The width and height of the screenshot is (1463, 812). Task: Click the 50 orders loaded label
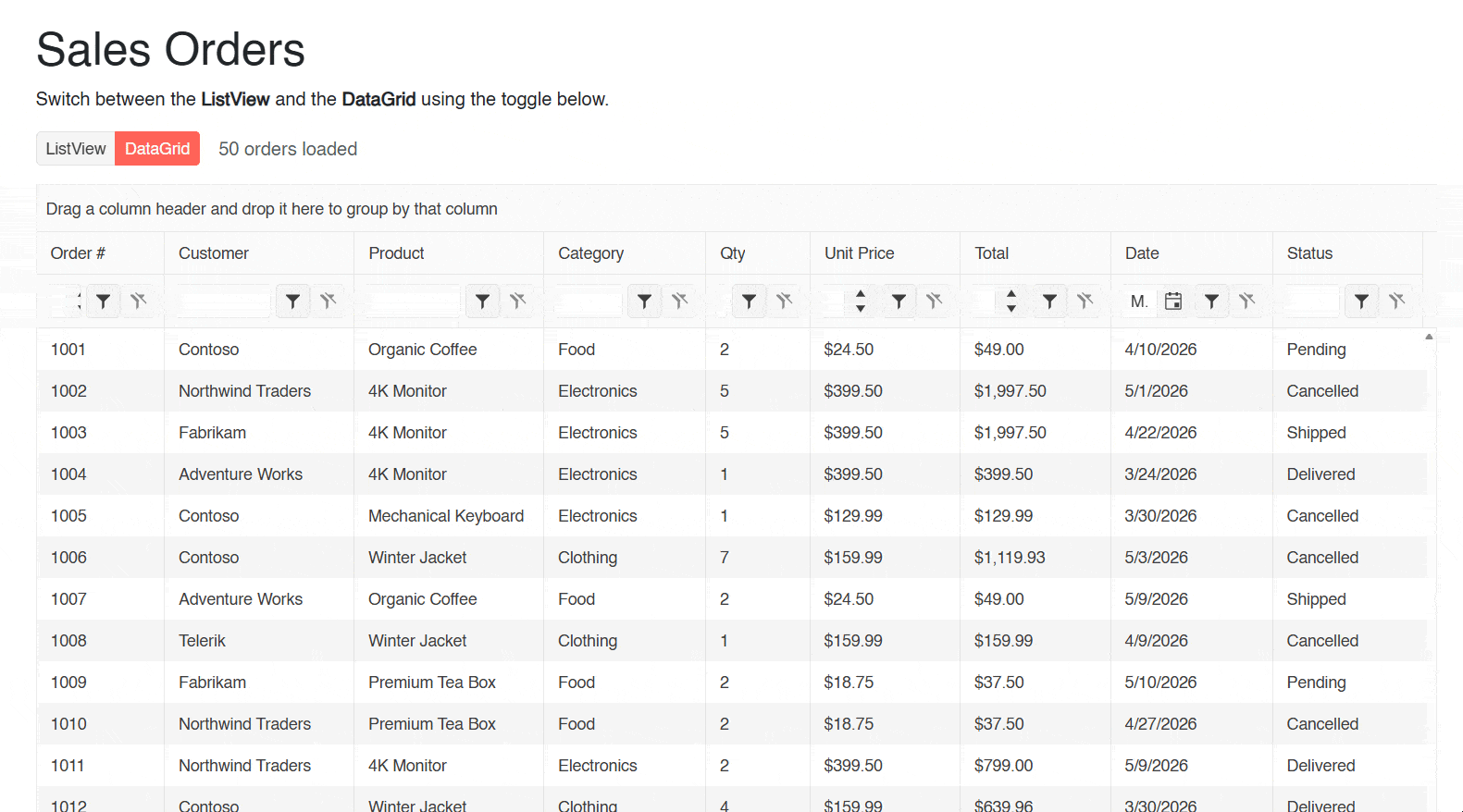click(x=288, y=149)
